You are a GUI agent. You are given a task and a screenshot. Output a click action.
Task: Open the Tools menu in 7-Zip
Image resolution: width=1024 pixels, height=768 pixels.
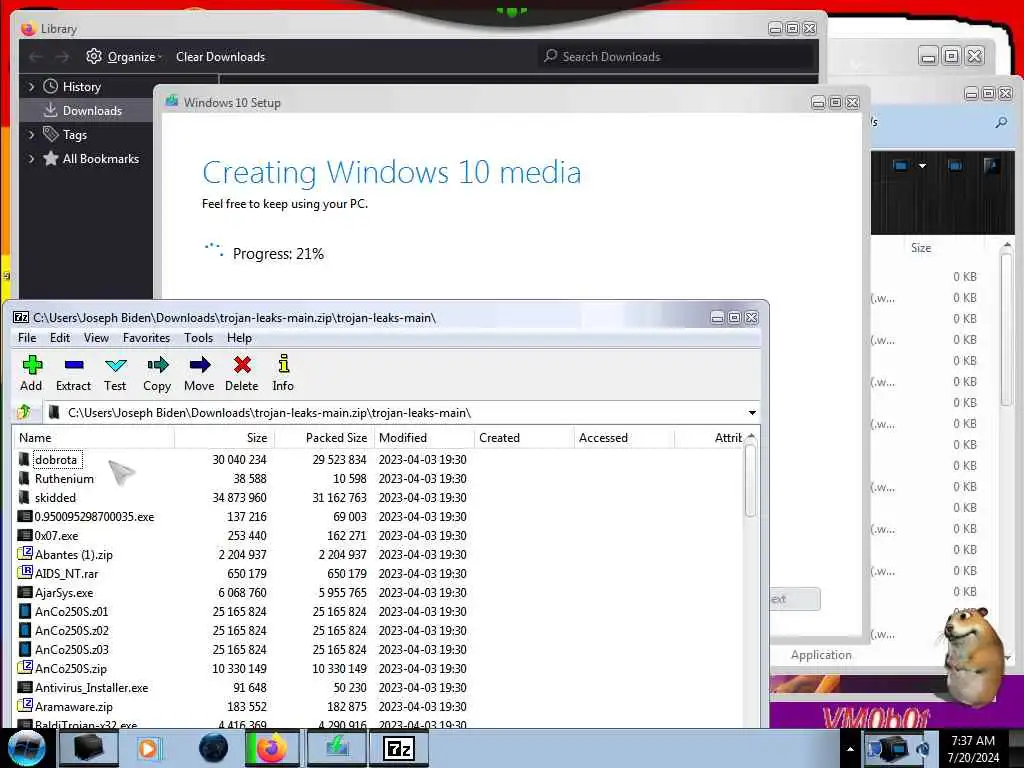pos(199,338)
